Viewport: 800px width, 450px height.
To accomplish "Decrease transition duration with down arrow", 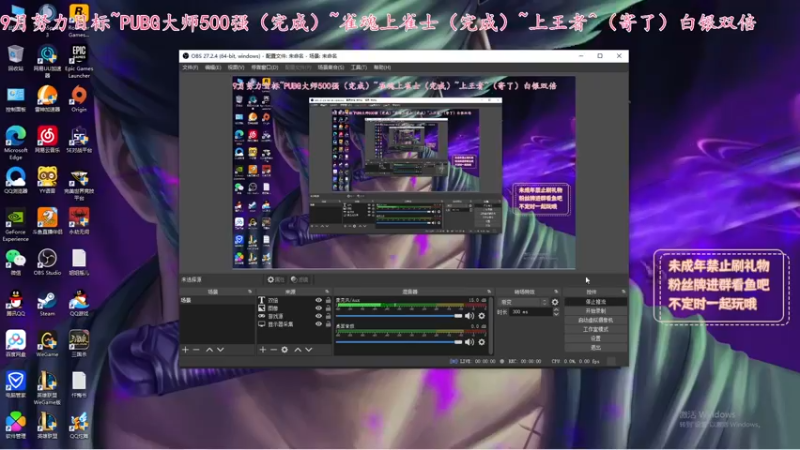I will click(x=556, y=314).
